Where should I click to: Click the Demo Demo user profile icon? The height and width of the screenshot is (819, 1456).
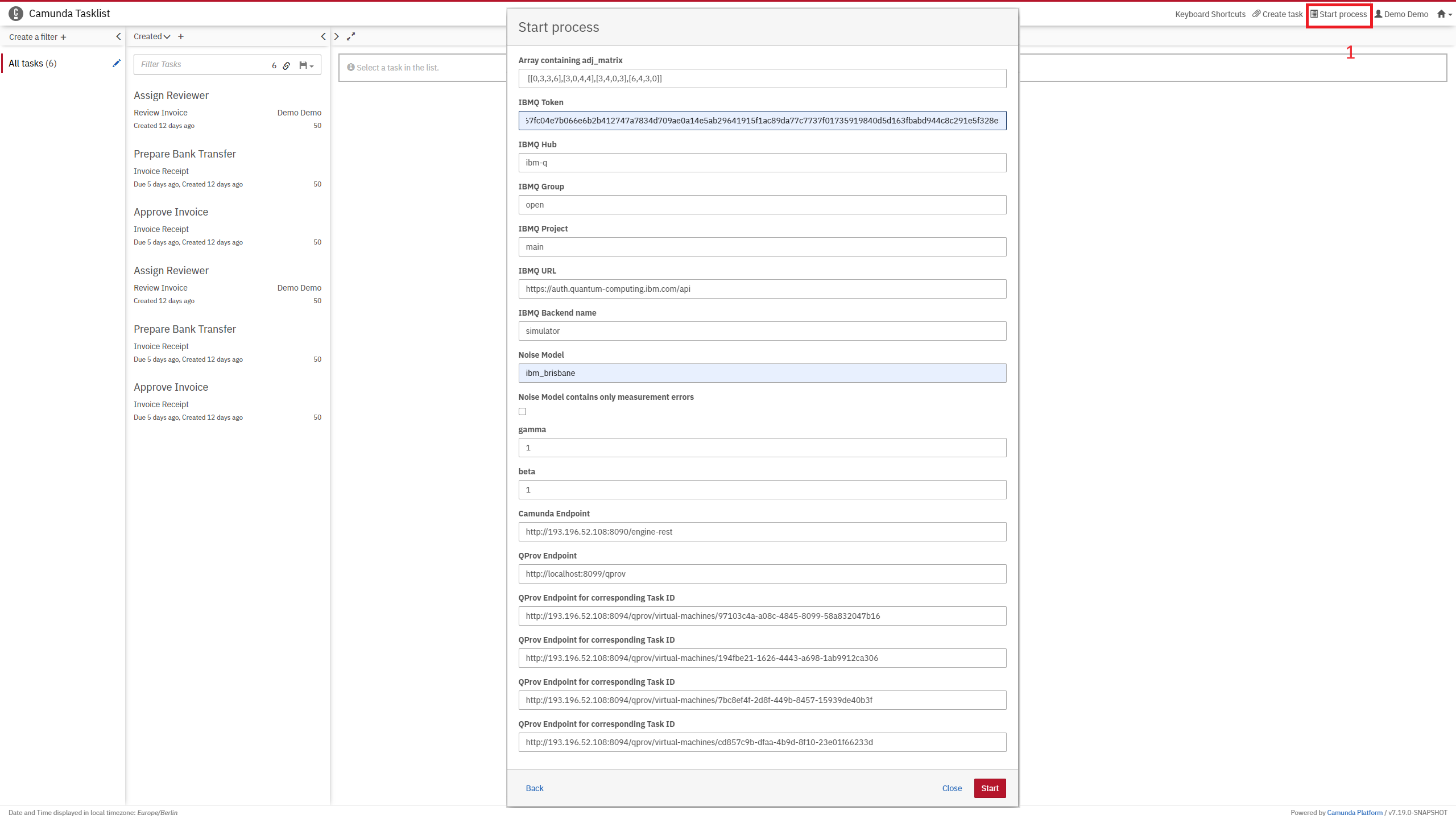click(x=1379, y=13)
